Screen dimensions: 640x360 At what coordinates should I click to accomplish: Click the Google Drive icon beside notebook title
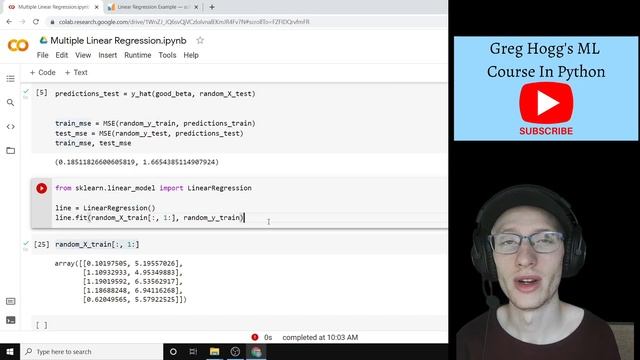43,40
